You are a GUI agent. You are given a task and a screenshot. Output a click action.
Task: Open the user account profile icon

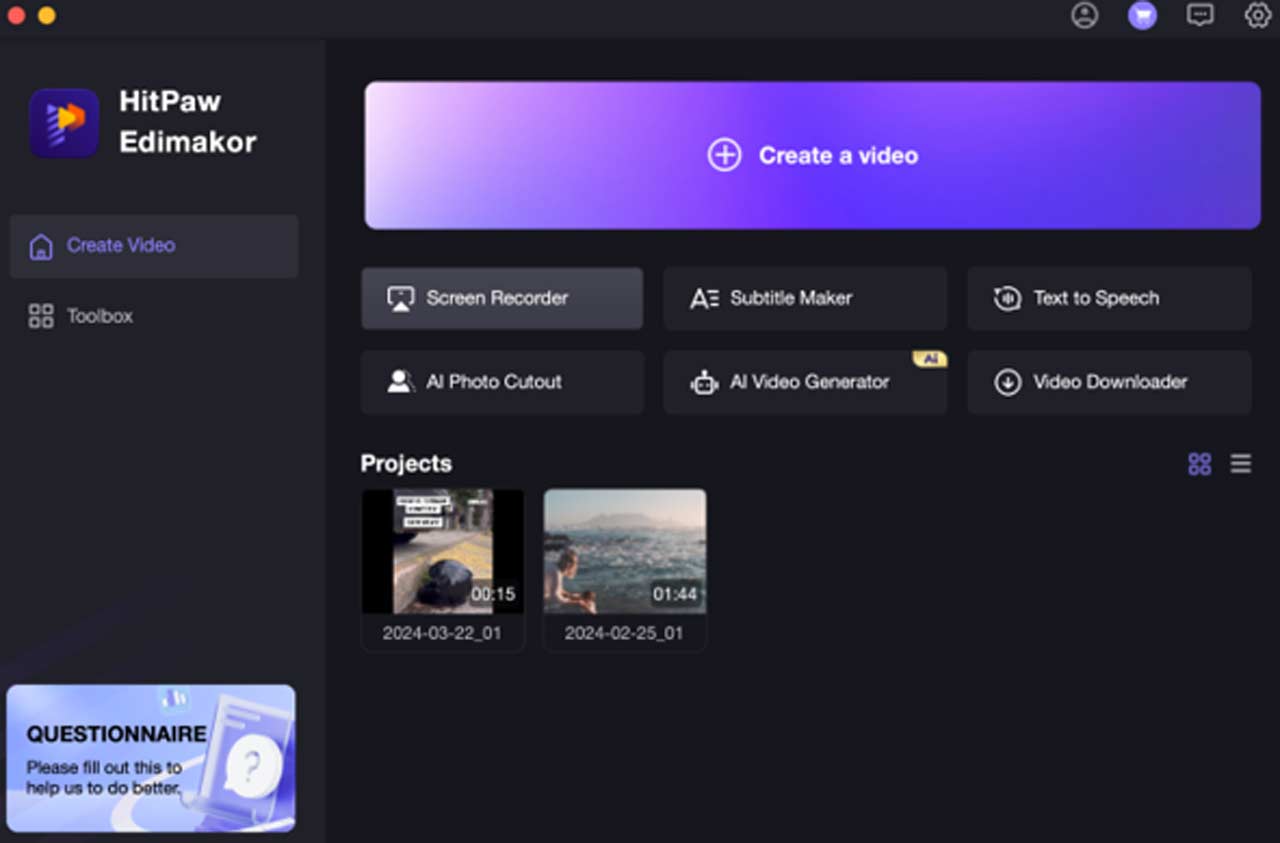pos(1084,15)
